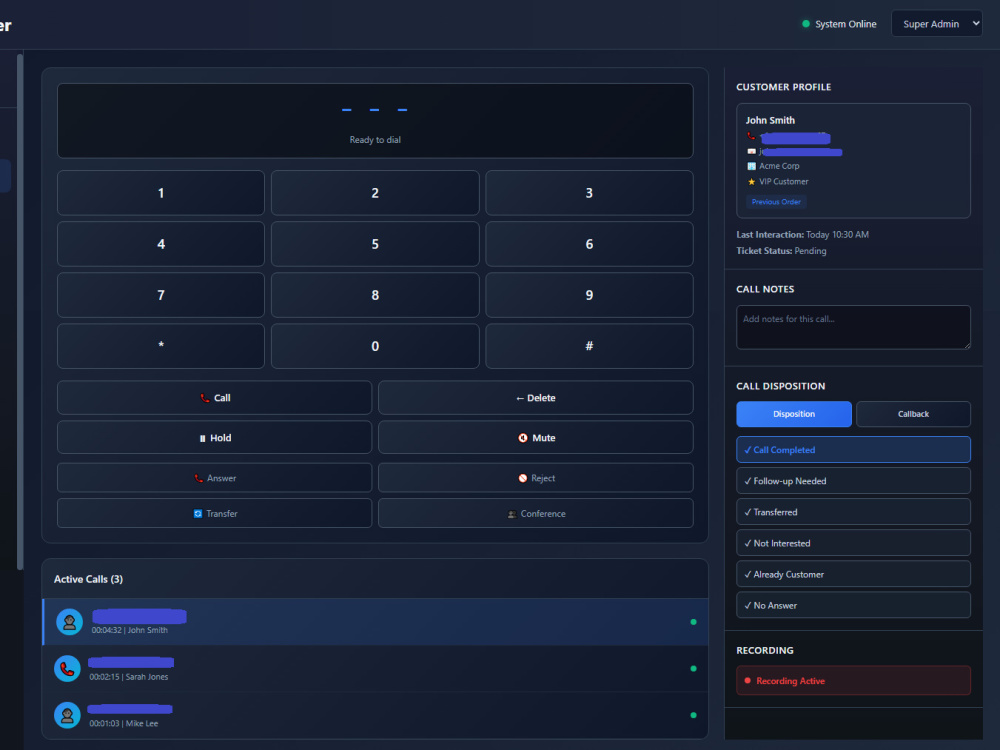Open the Super Admin role dropdown
The image size is (1000, 750).
[x=936, y=24]
